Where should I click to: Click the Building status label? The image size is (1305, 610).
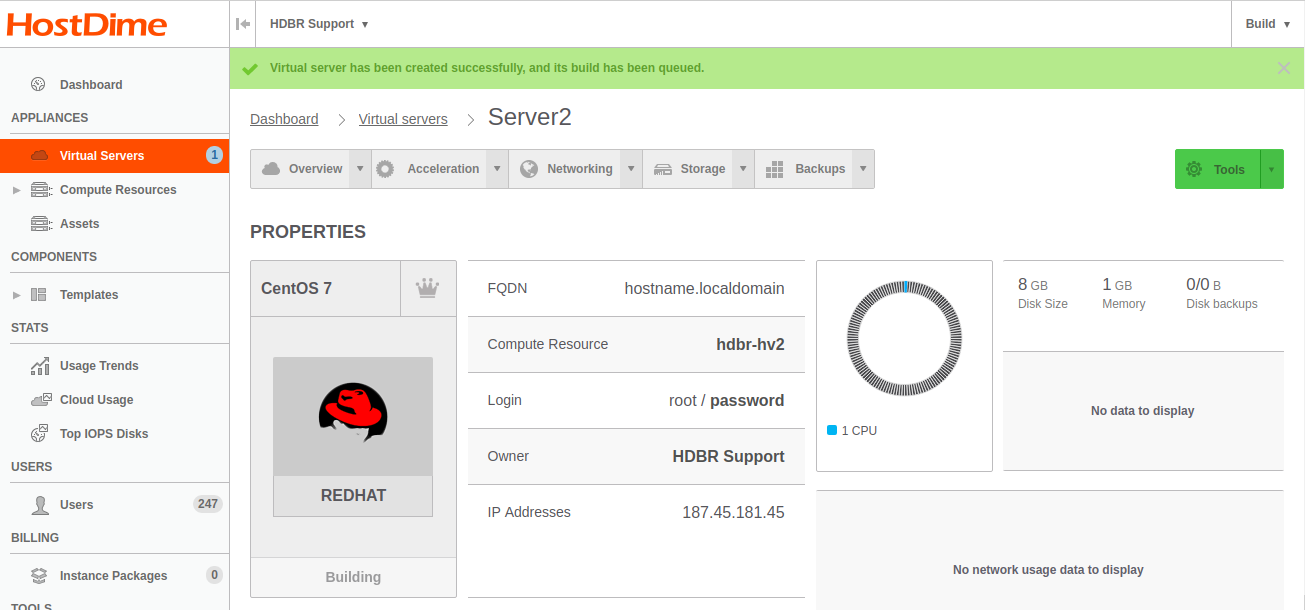353,577
